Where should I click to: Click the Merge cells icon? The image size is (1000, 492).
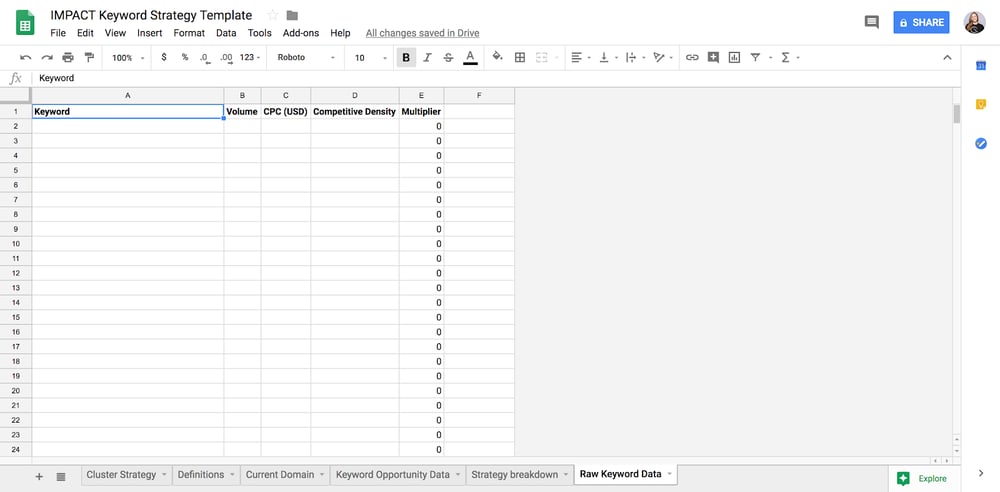541,57
